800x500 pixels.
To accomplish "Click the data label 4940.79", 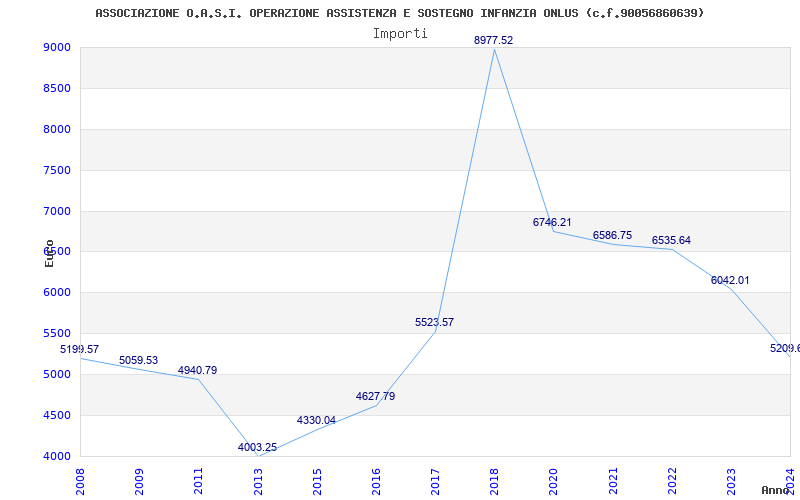I will pos(197,370).
